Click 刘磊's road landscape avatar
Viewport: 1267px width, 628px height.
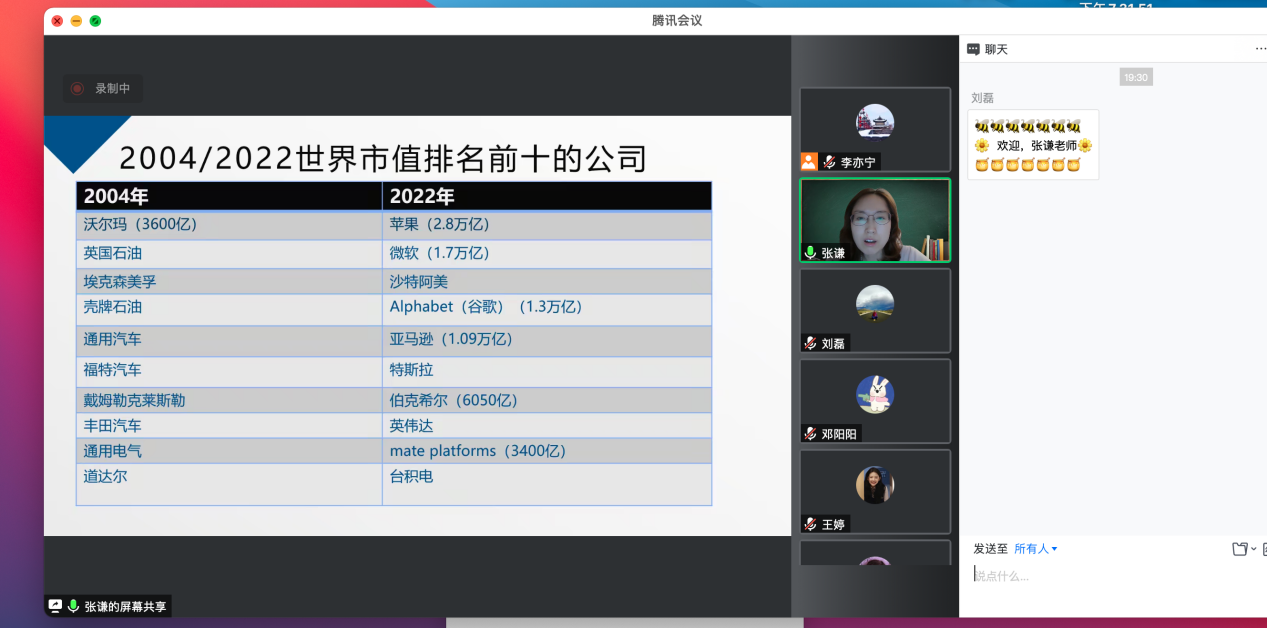875,303
